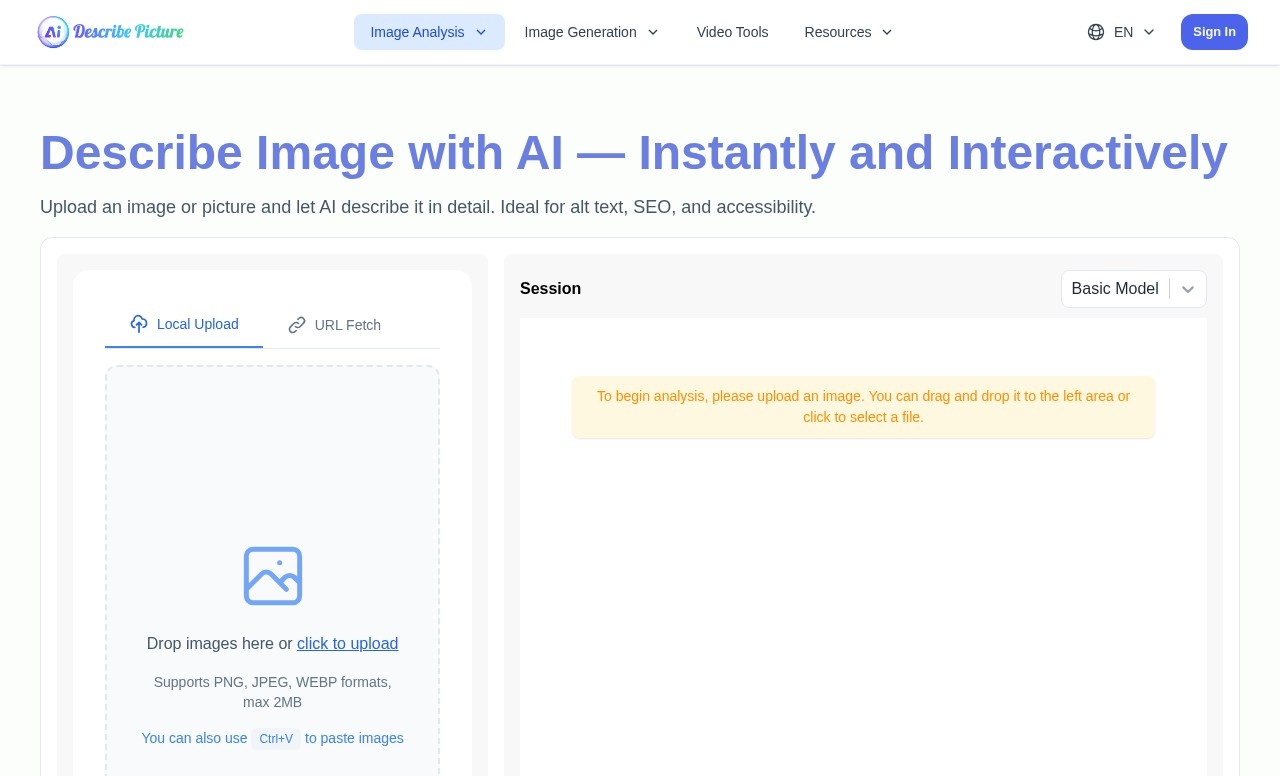Click the Describe Picture AI logo icon

click(x=53, y=32)
